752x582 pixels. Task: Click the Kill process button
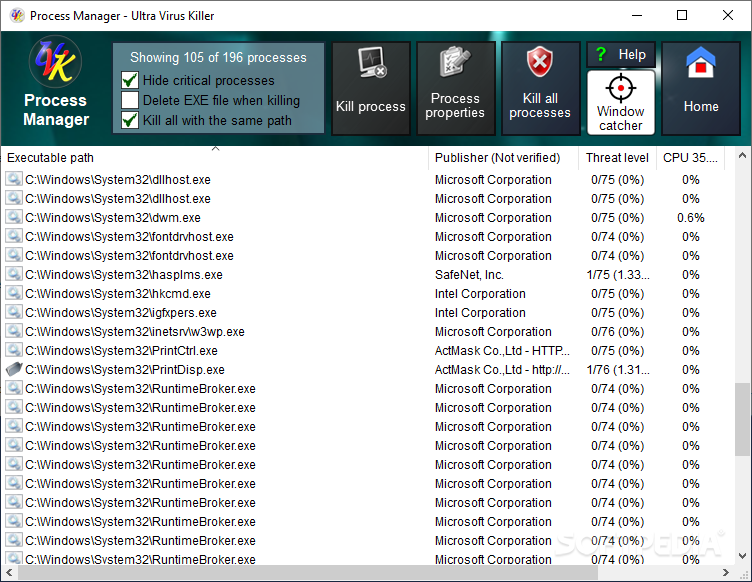(x=371, y=88)
